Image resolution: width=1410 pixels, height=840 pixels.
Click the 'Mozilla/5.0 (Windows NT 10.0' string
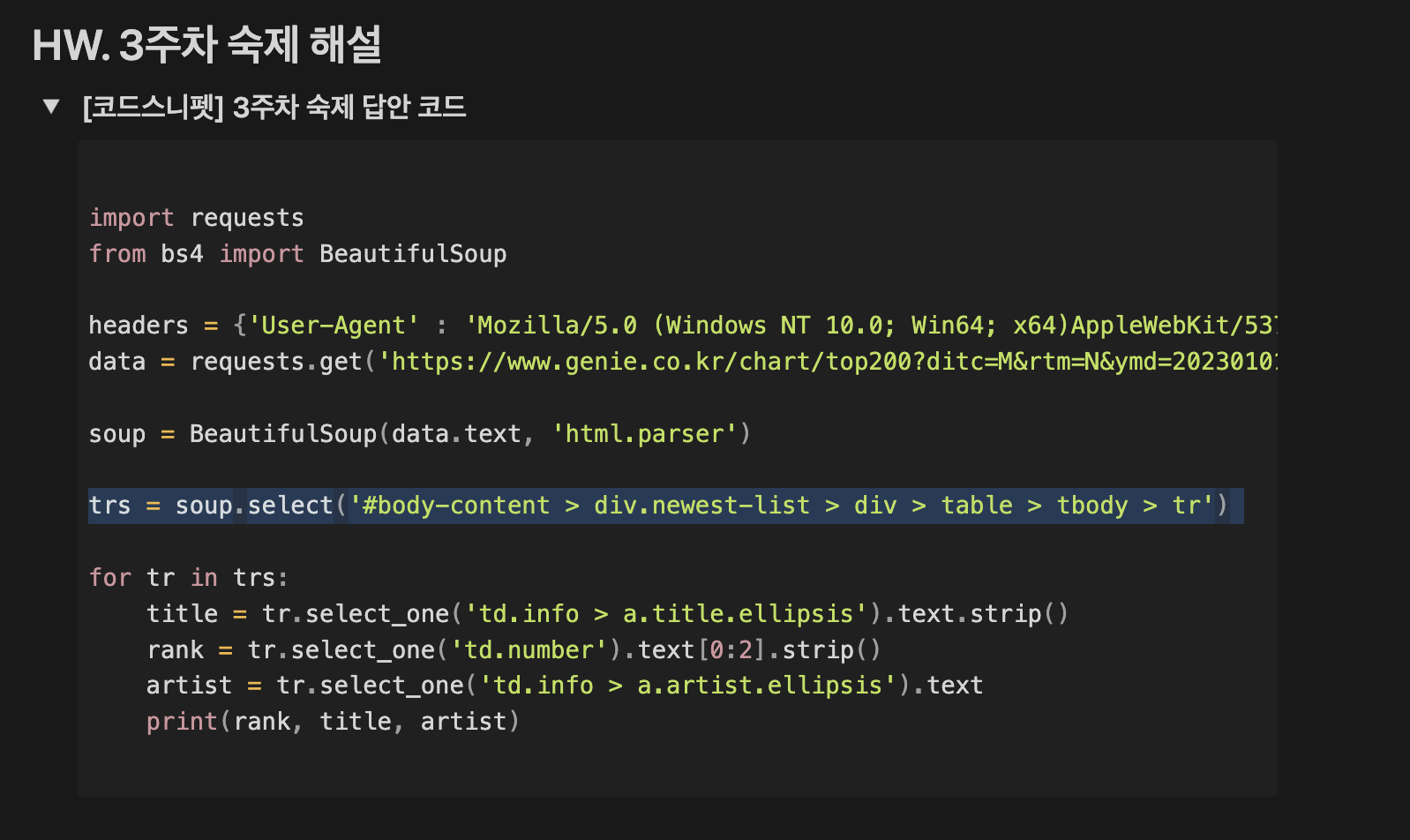[871, 326]
